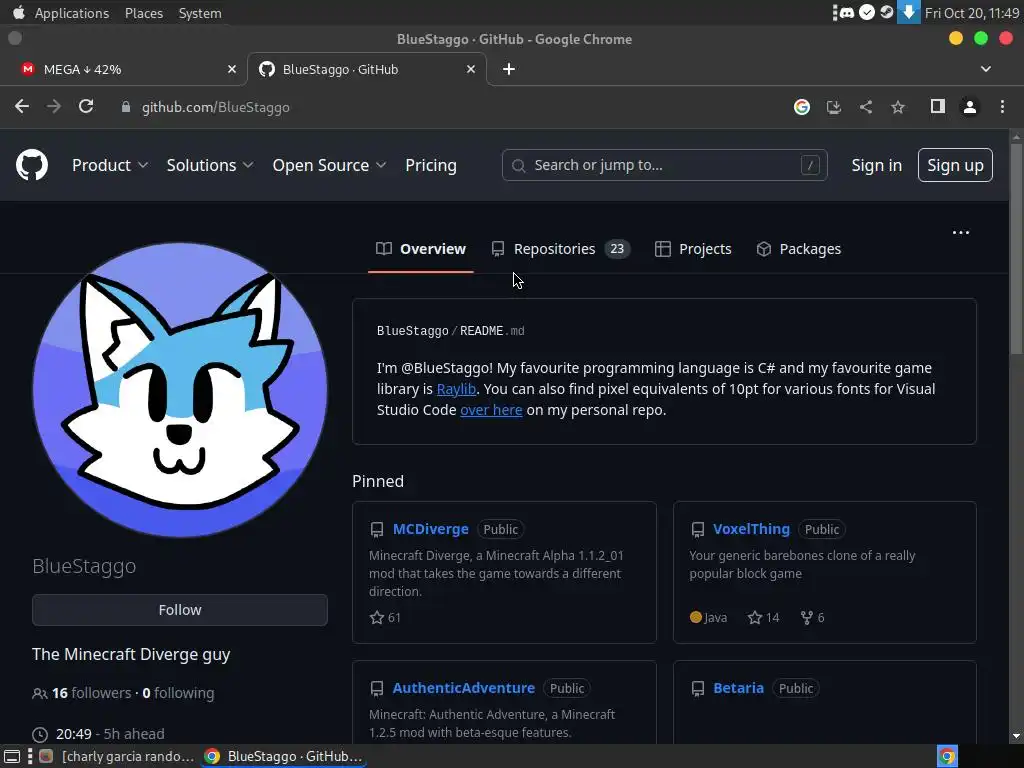Close the BlueStaggo GitHub tab
The height and width of the screenshot is (768, 1024).
471,69
